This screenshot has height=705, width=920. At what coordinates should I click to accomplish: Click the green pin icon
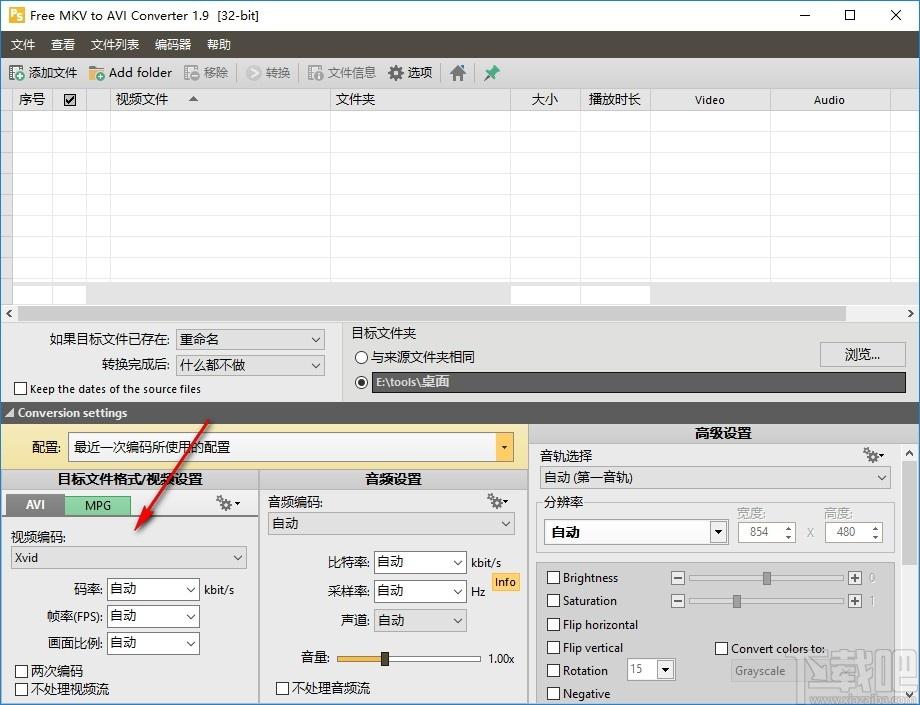(492, 73)
